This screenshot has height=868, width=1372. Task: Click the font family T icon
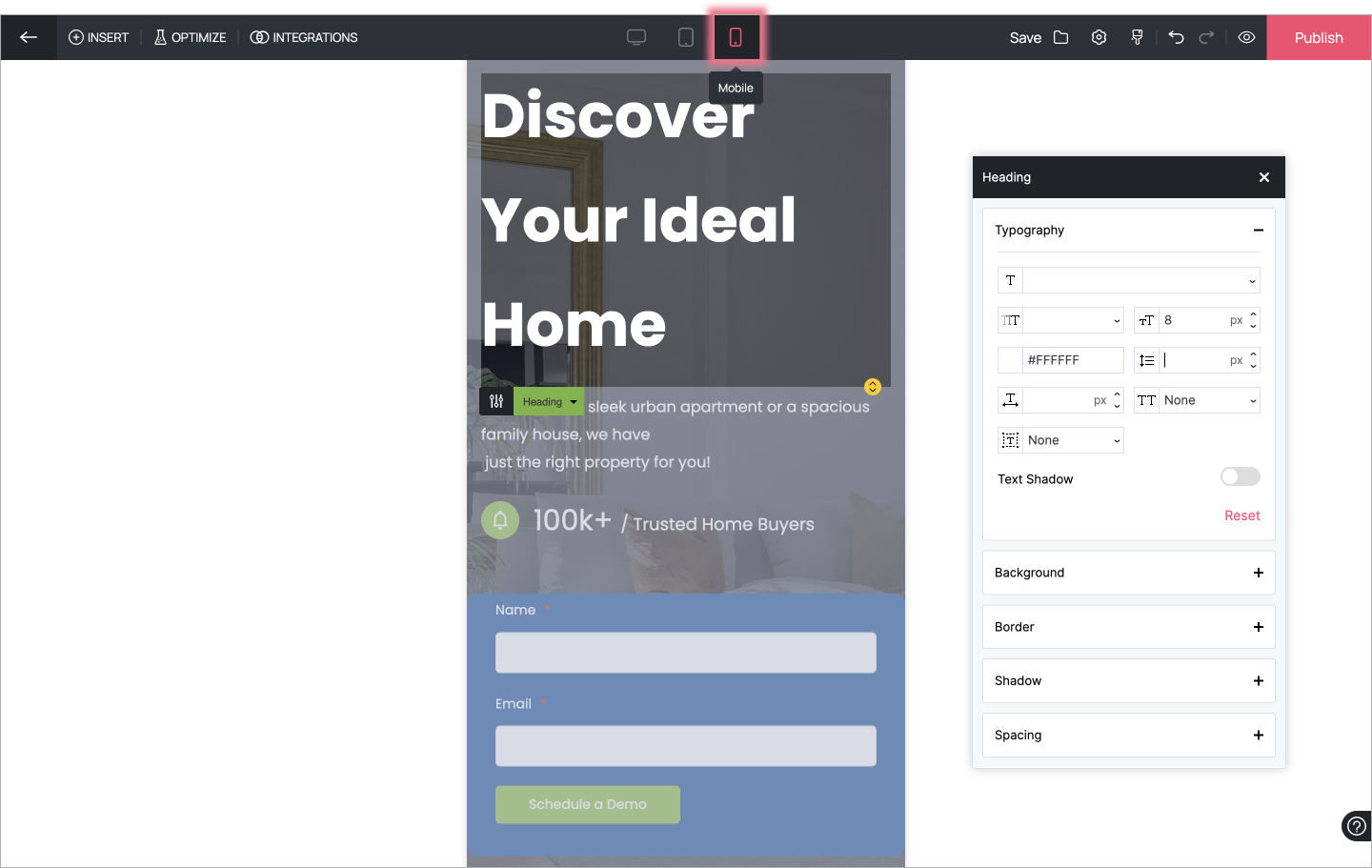pos(1010,280)
